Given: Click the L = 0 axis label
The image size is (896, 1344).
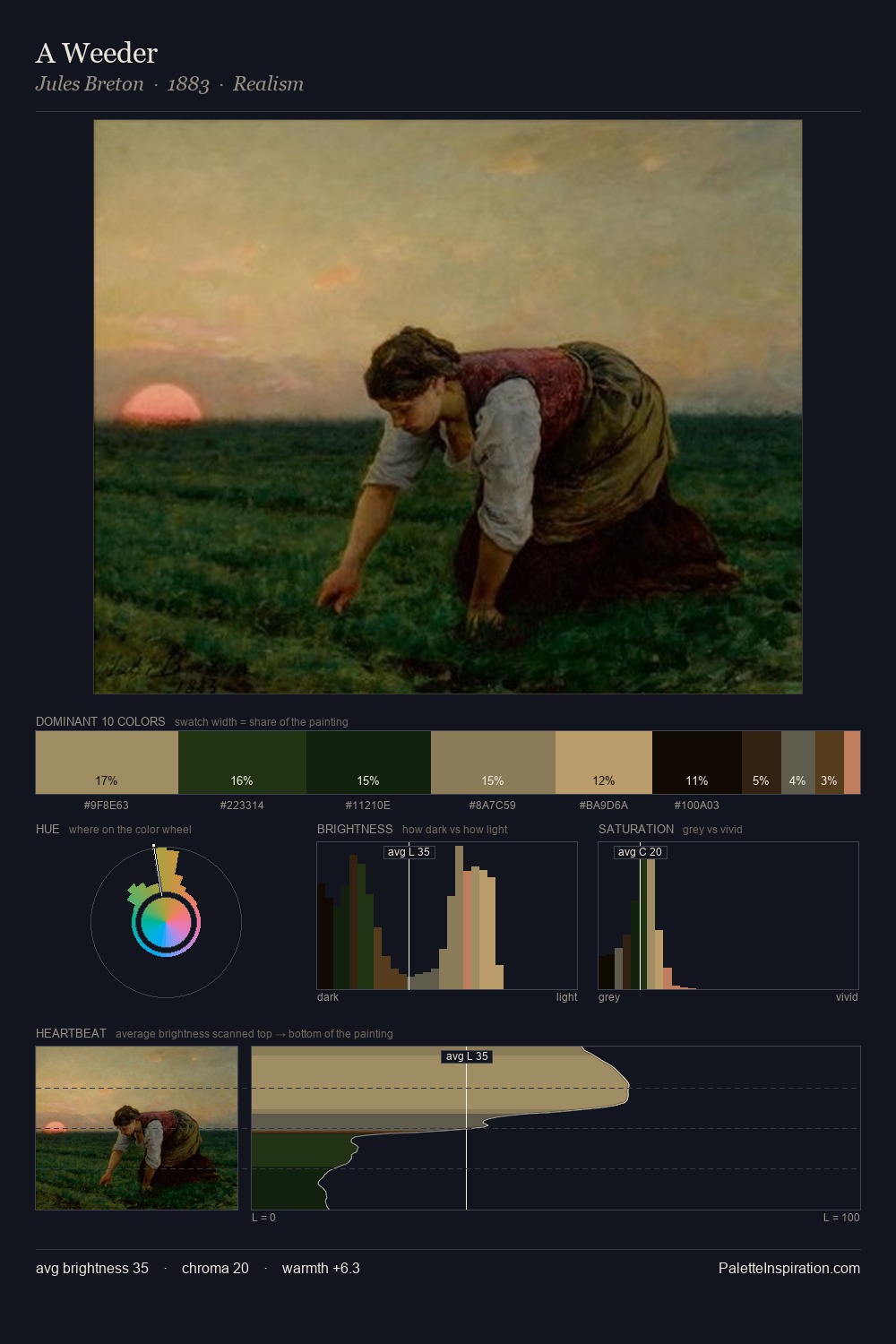Looking at the screenshot, I should [x=263, y=1218].
